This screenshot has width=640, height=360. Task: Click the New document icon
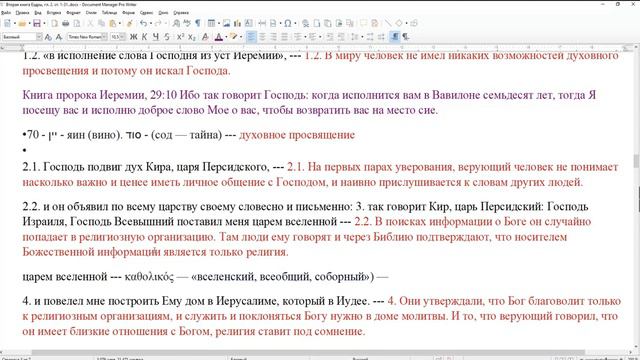pyautogui.click(x=7, y=23)
